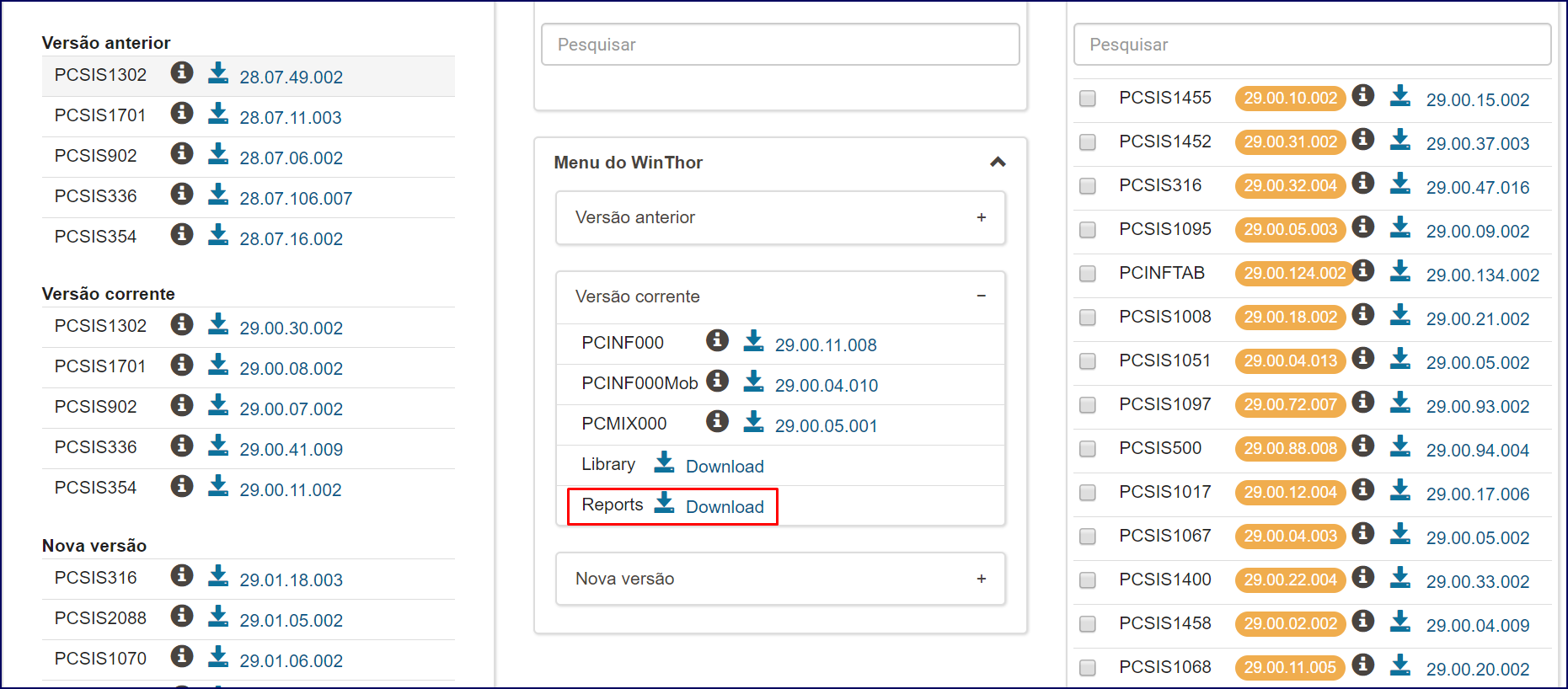Collapse Menu do WinThor panel chevron

tap(998, 162)
